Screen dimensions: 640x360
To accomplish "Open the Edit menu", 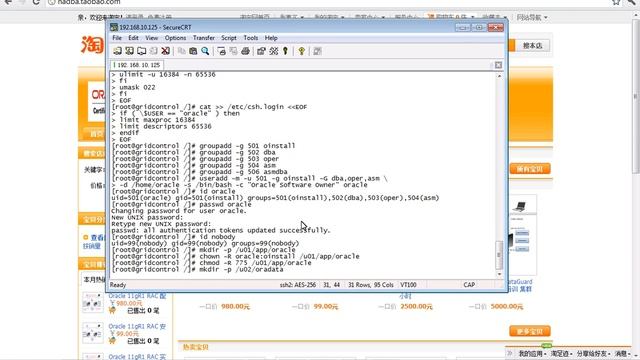I will 133,38.
